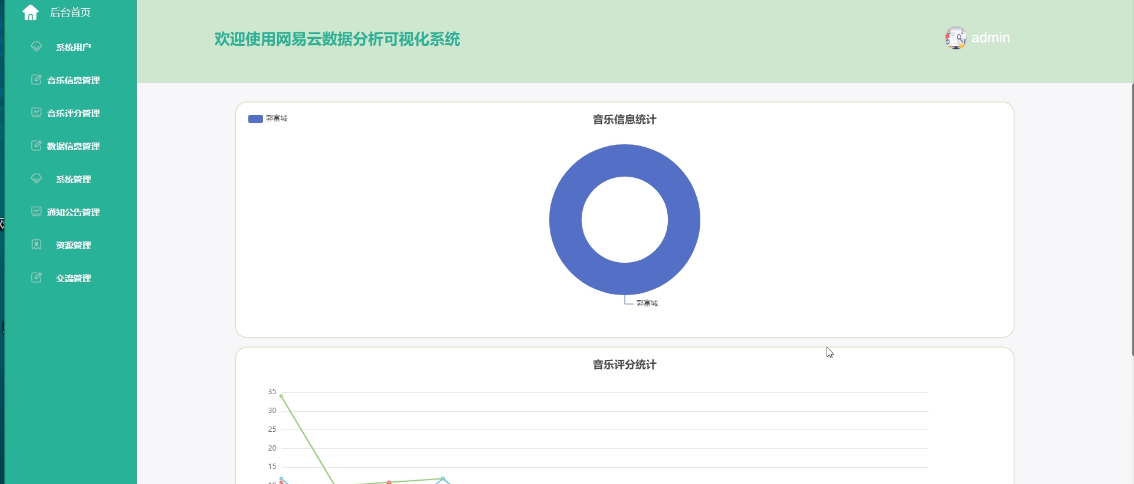Click the y-axis value 30

click(x=272, y=410)
